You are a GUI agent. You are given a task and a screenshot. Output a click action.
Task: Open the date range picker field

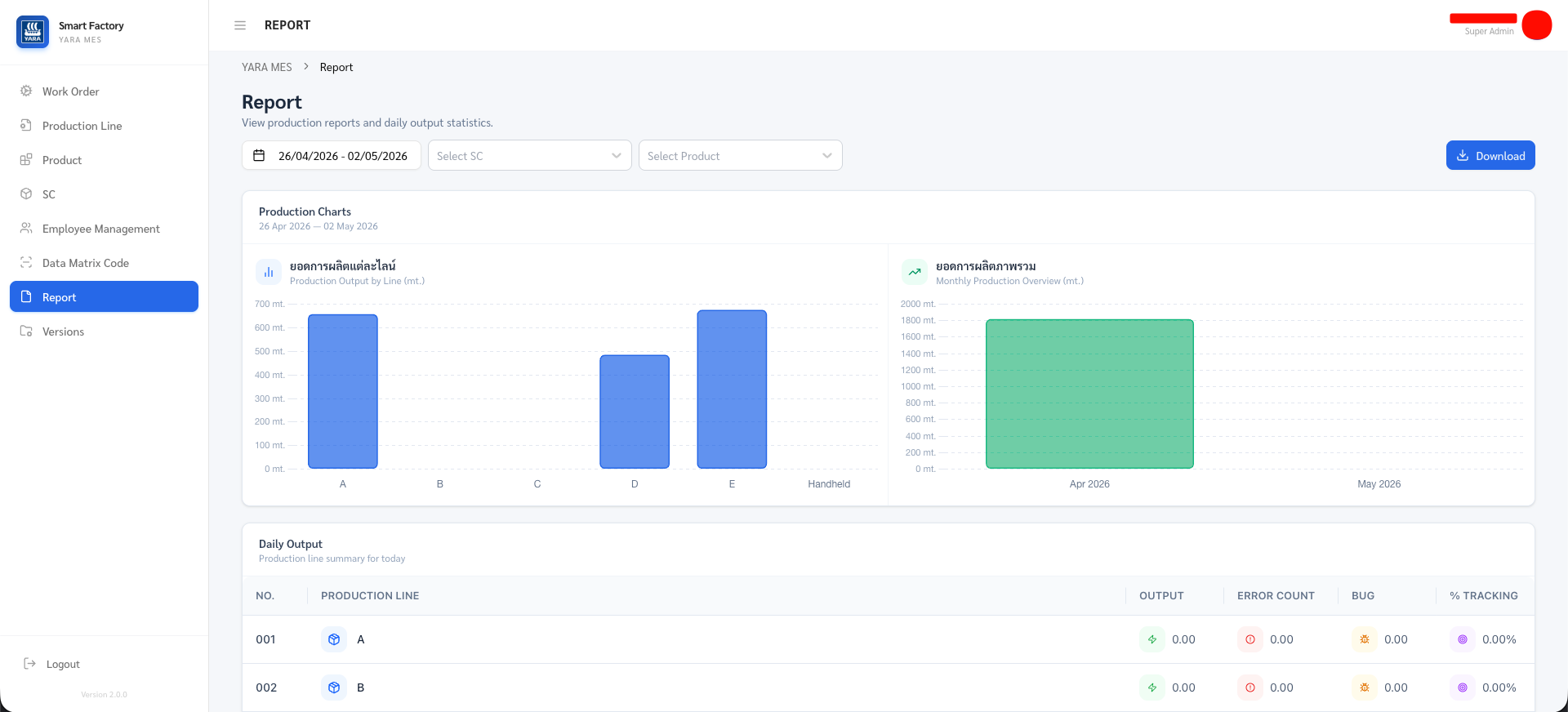coord(332,155)
